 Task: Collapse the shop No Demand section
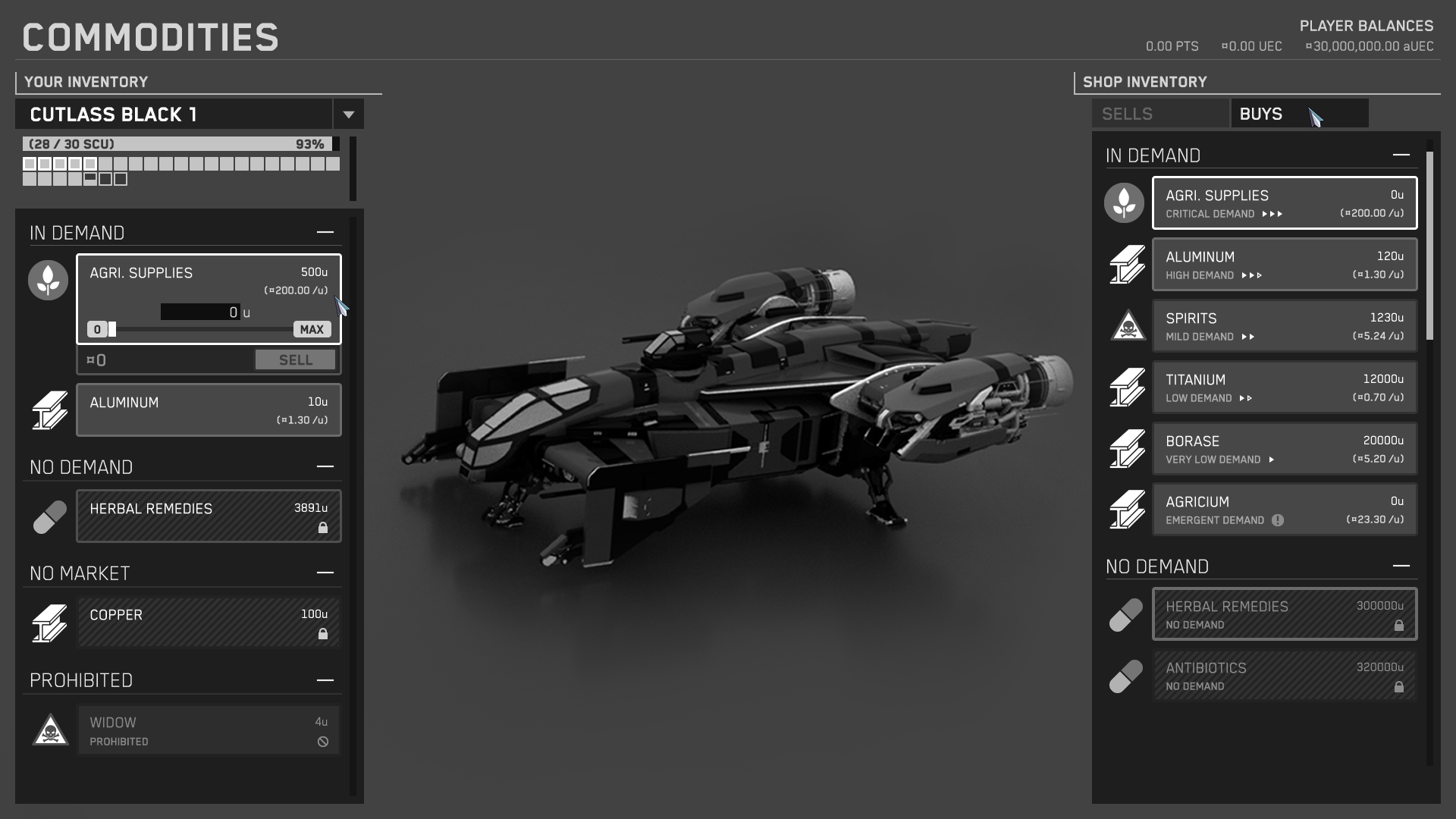[1401, 566]
